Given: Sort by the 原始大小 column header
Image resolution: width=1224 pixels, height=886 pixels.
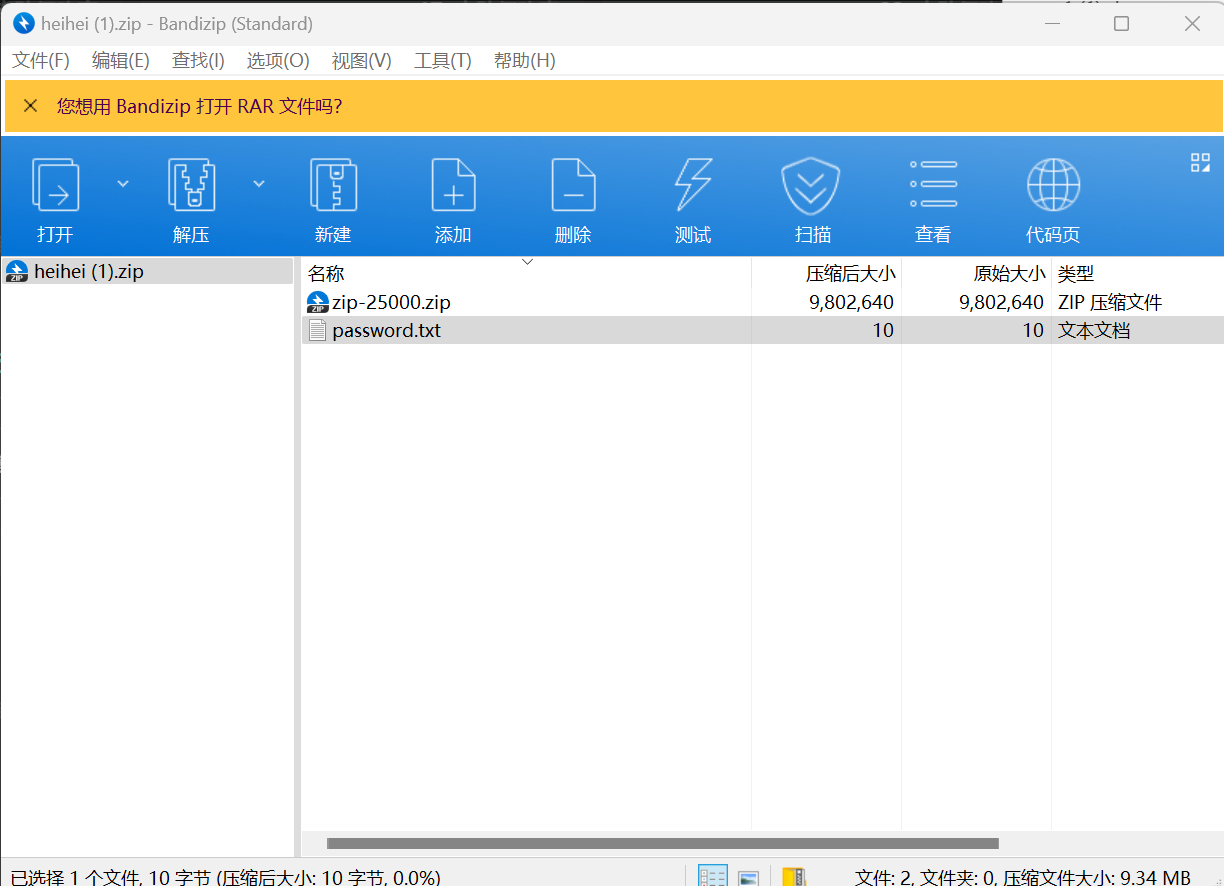Looking at the screenshot, I should (1009, 273).
